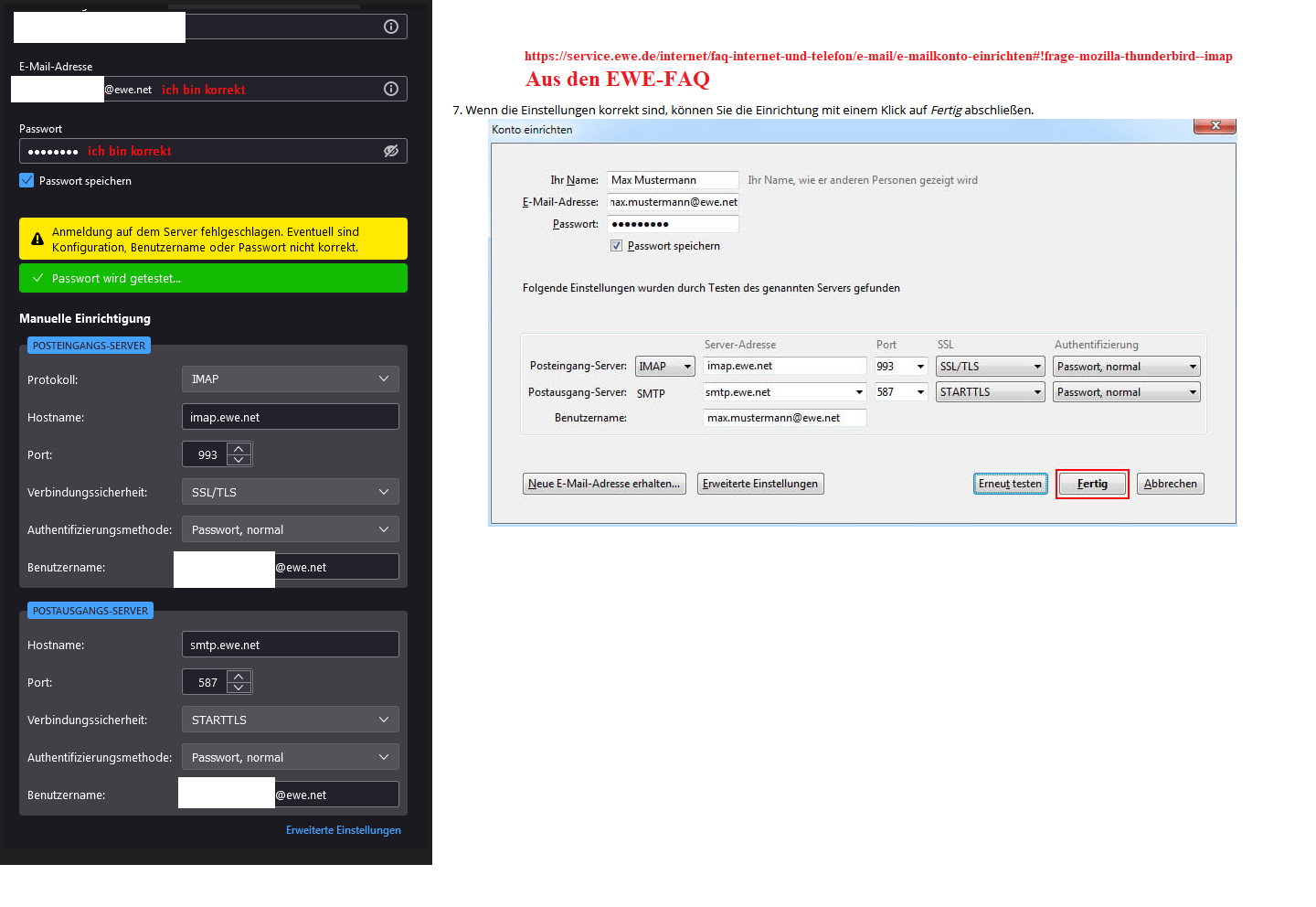The height and width of the screenshot is (907, 1316).
Task: Click the outgoing Hostname field smtp.ewe.net
Action: tap(291, 645)
